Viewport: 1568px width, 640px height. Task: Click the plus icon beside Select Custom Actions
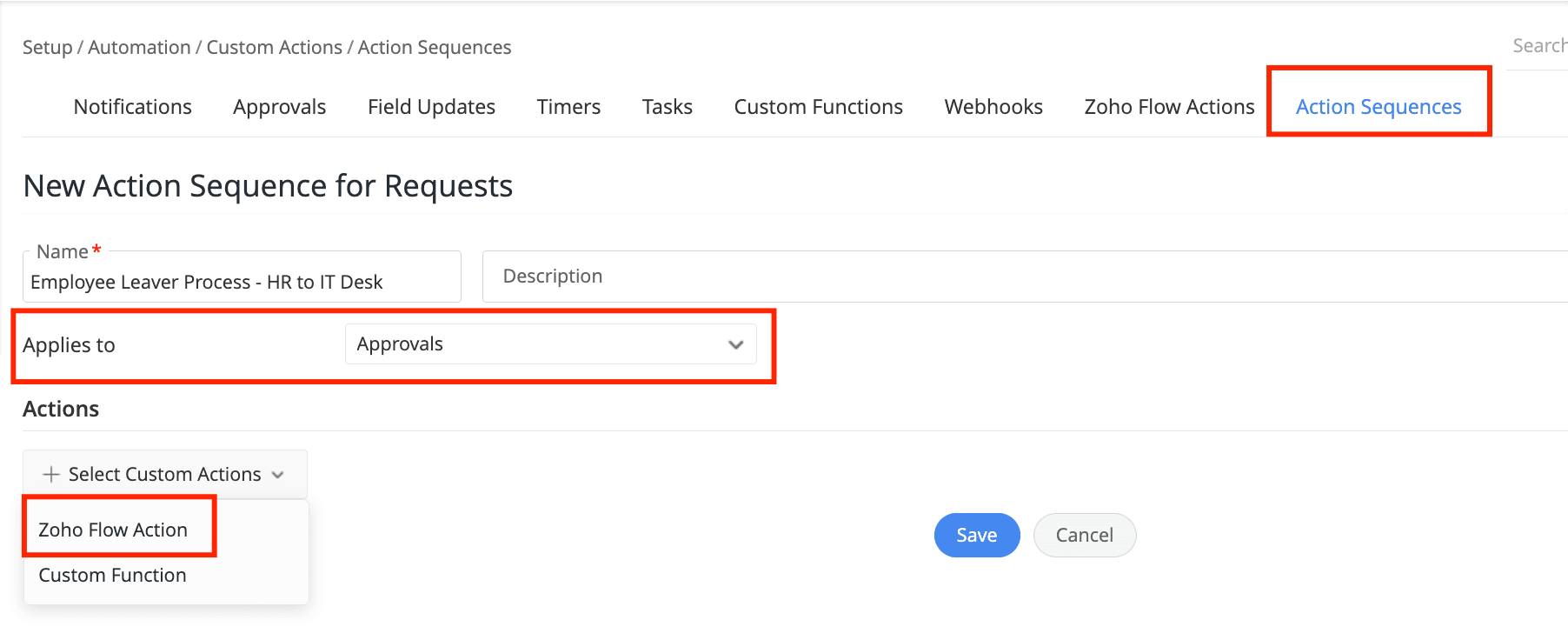(x=51, y=474)
